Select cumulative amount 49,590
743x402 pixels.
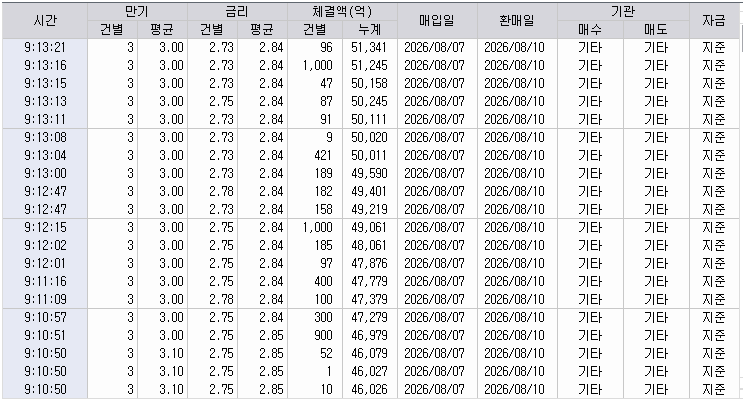[369, 174]
